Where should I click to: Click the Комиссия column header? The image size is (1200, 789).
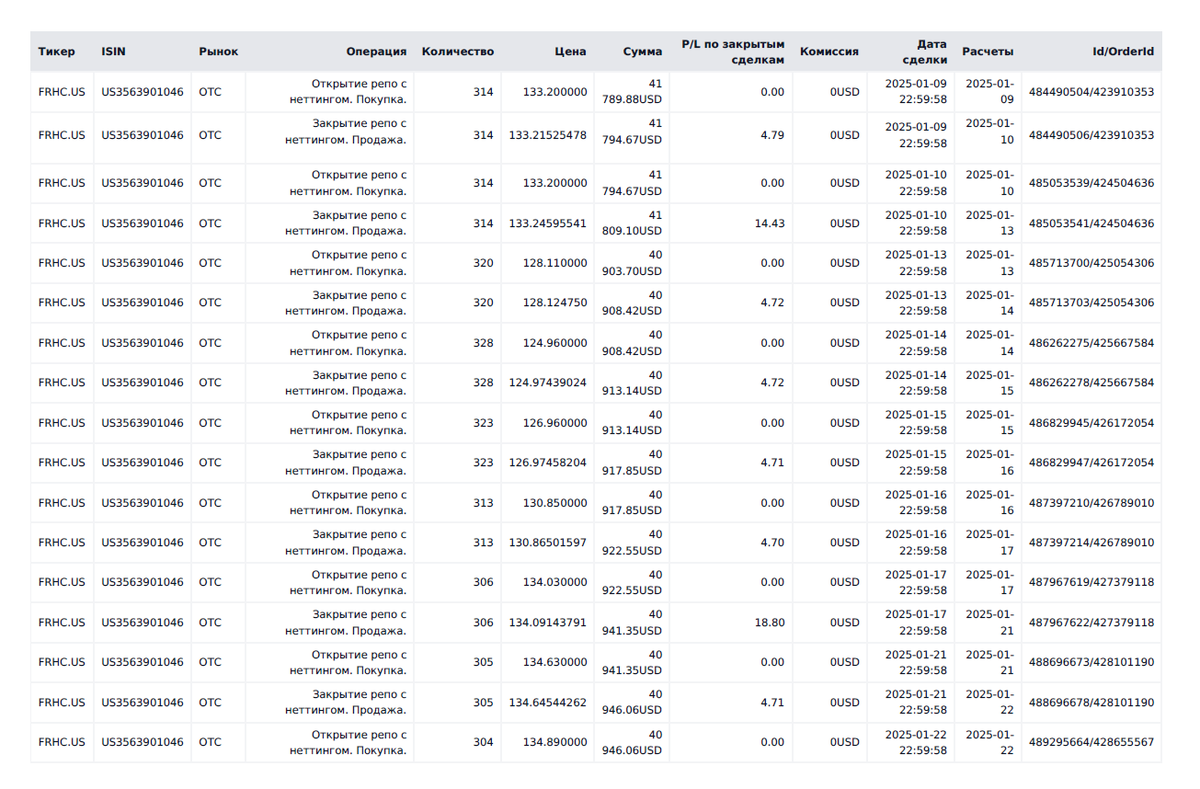(829, 51)
